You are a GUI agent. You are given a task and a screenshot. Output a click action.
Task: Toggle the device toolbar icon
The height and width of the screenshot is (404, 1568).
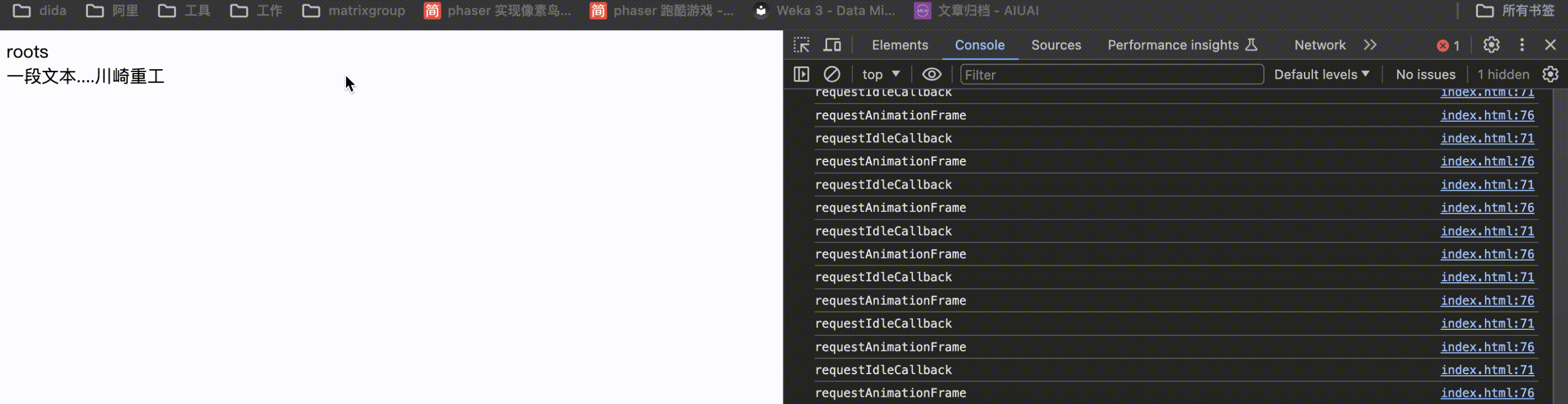[x=832, y=45]
